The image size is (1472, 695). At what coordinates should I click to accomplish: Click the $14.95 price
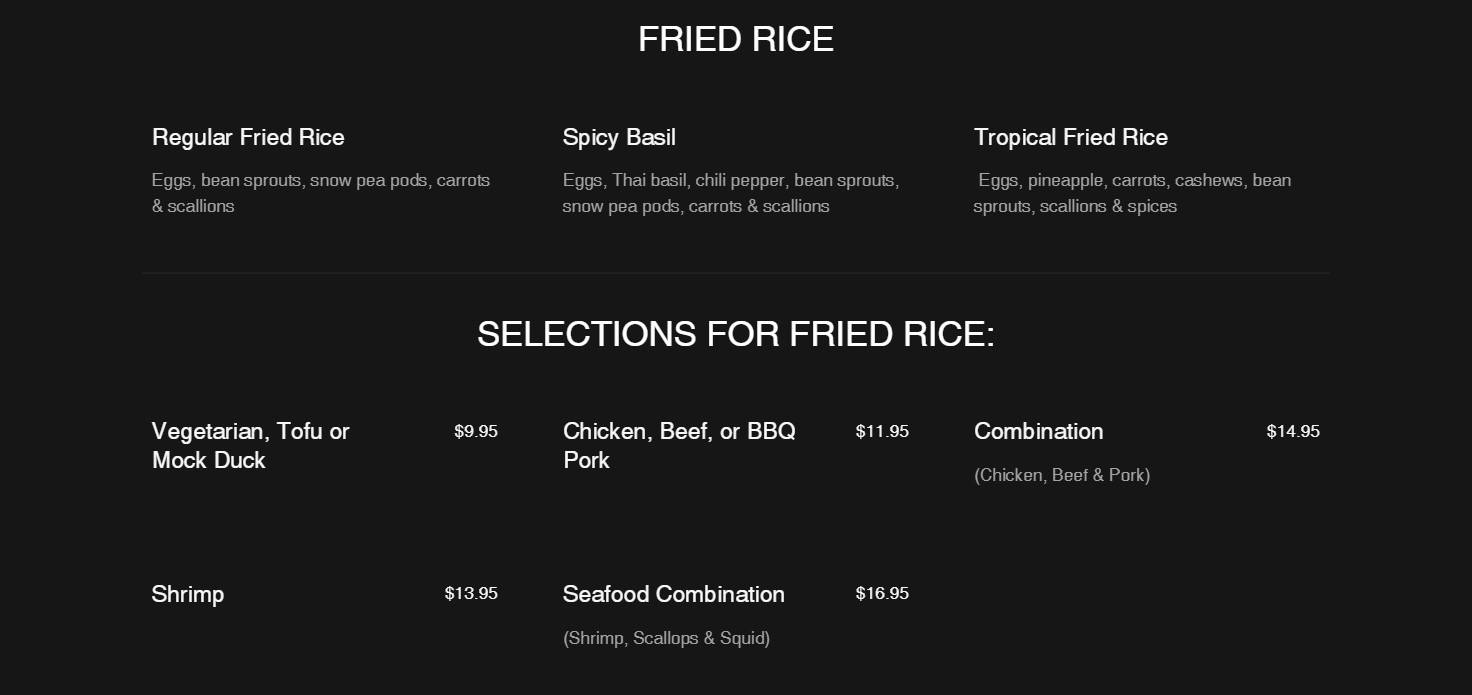point(1292,431)
